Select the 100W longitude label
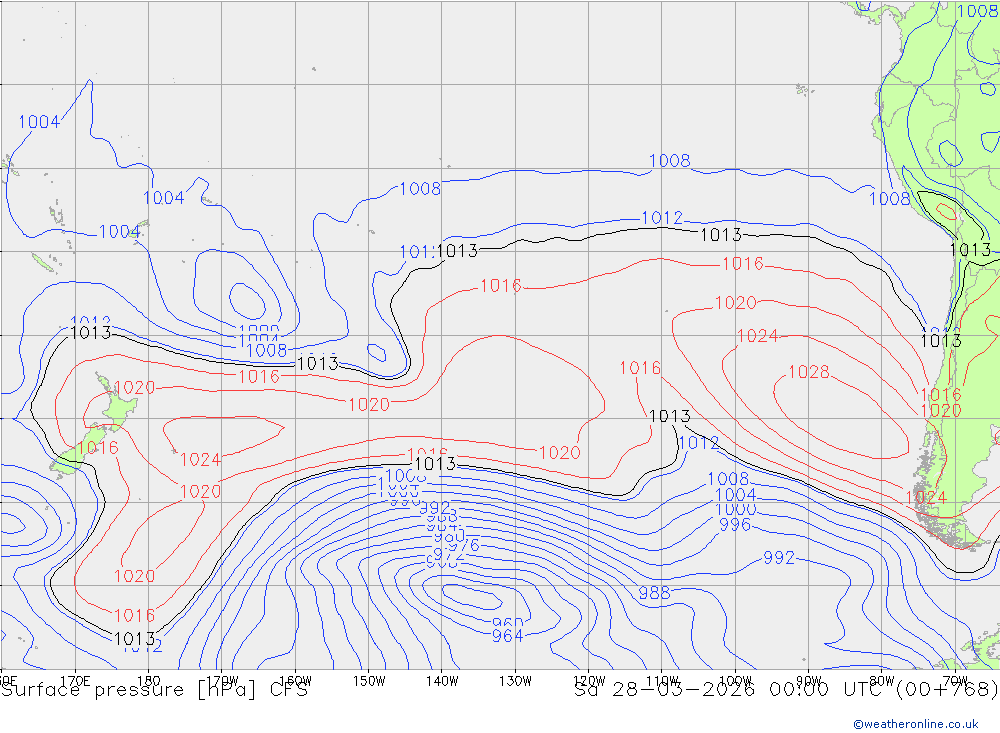Image resolution: width=1000 pixels, height=733 pixels. [x=735, y=681]
